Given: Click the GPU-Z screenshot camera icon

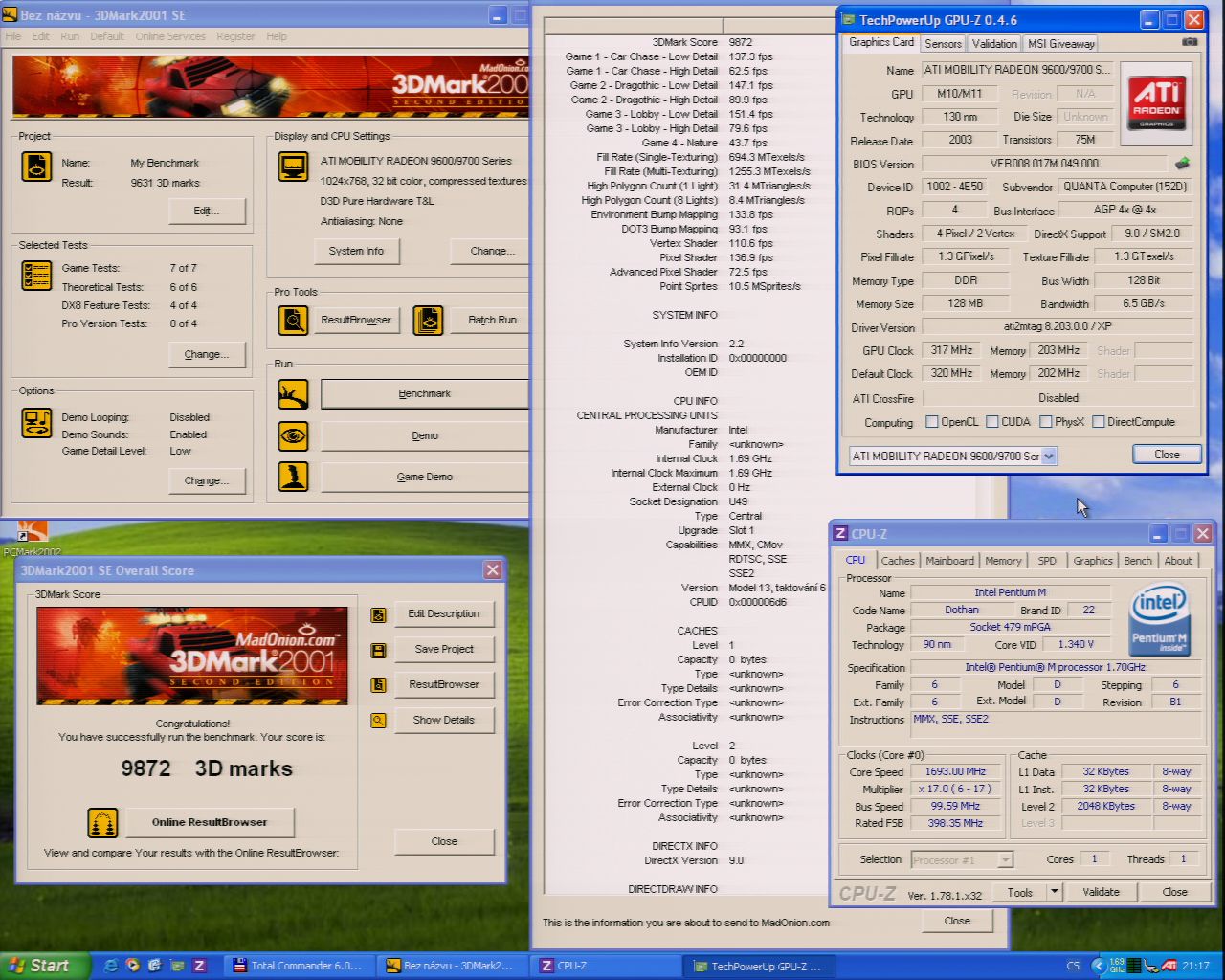Looking at the screenshot, I should [x=1190, y=42].
